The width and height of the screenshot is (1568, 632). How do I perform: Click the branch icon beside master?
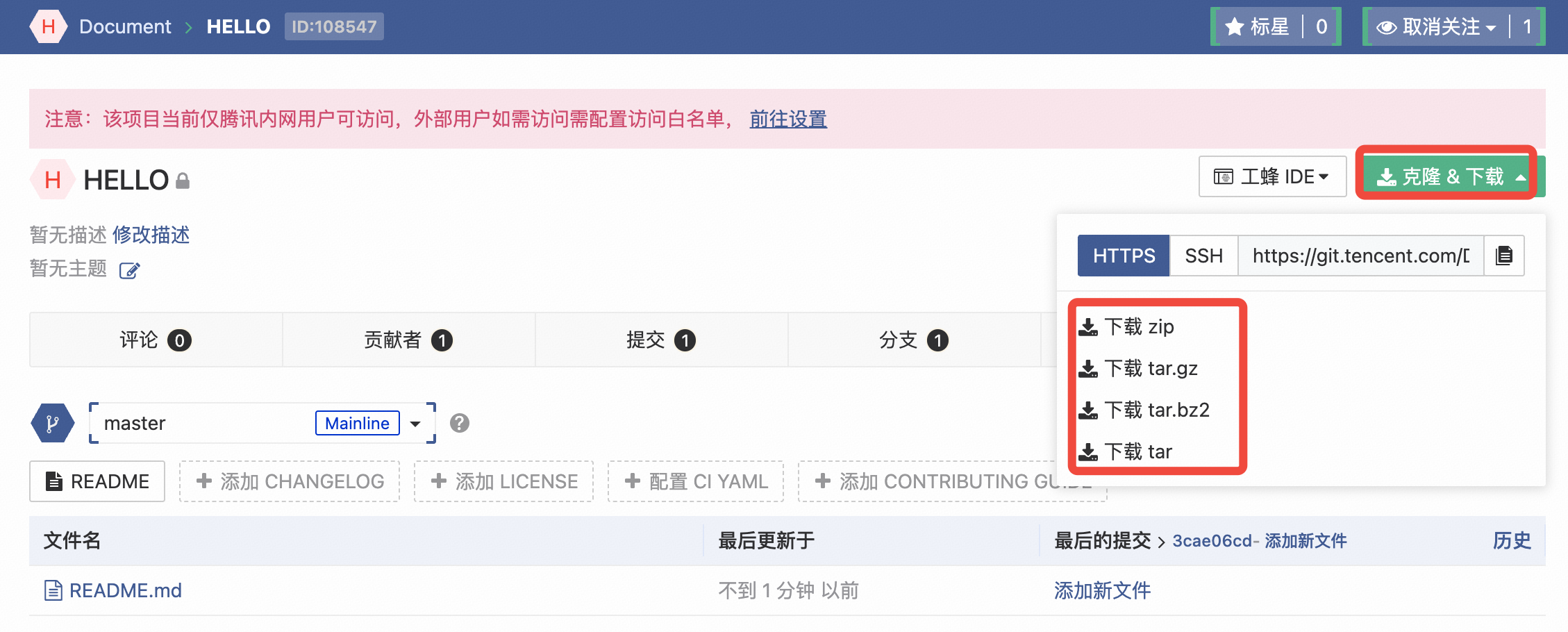(53, 423)
